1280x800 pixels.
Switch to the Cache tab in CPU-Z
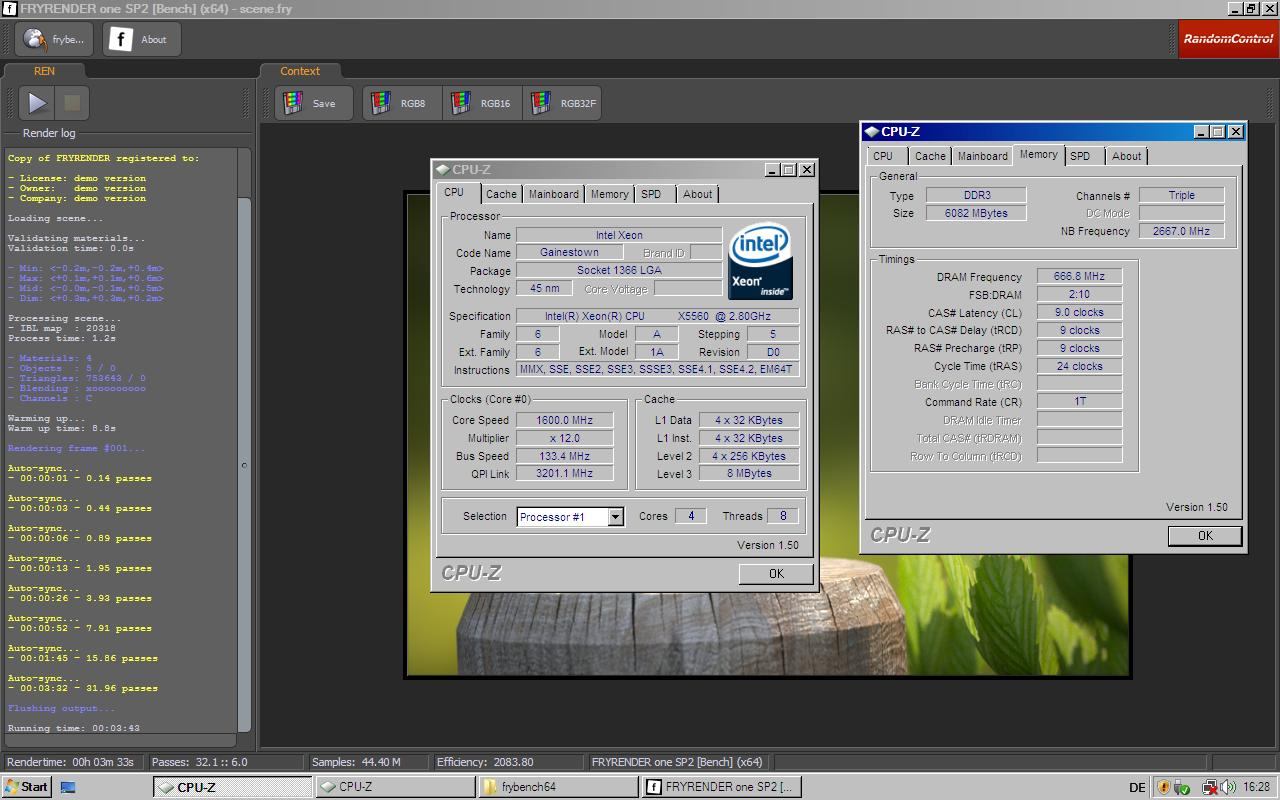click(x=501, y=194)
